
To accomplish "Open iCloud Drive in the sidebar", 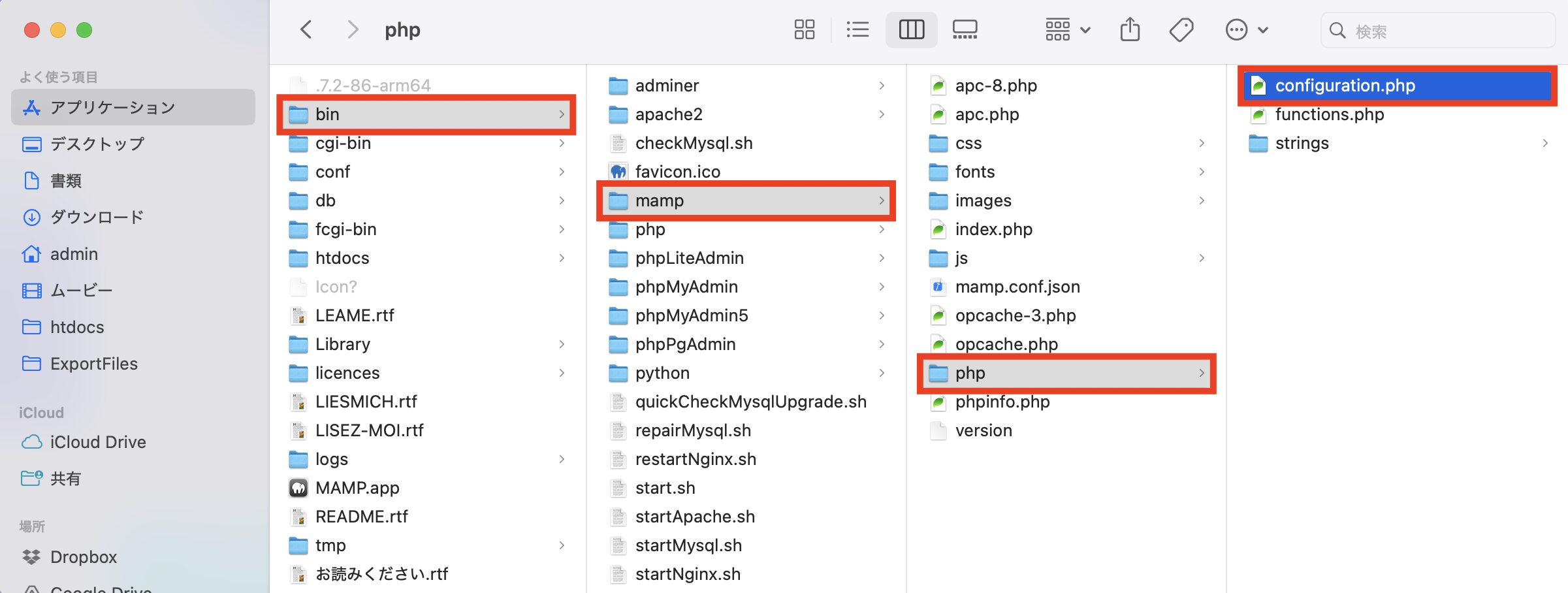I will point(133,441).
